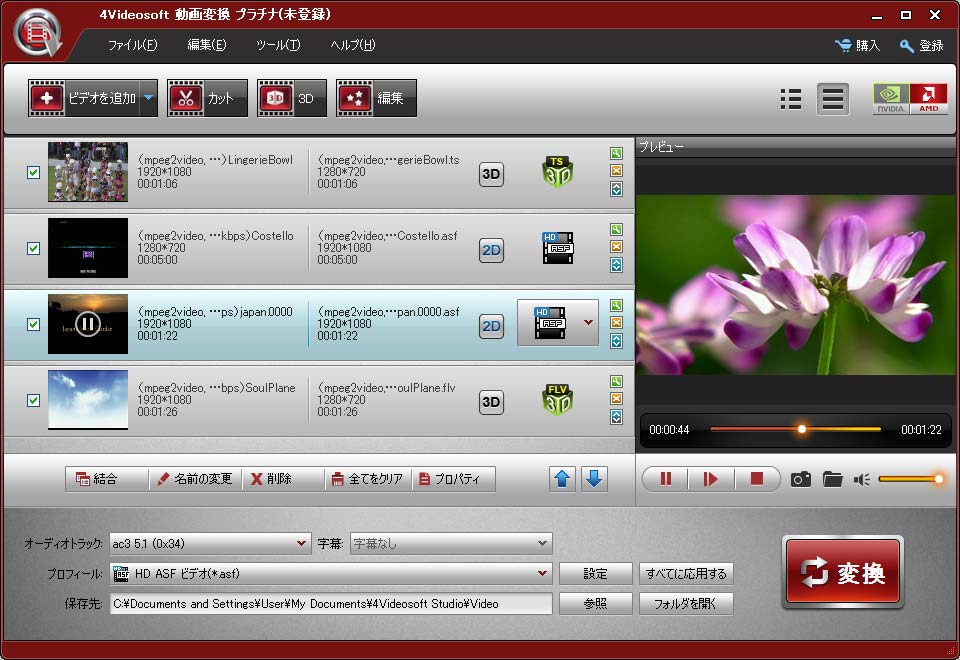960x660 pixels.
Task: Open the format dropdown for japan.0000
Action: click(x=558, y=323)
